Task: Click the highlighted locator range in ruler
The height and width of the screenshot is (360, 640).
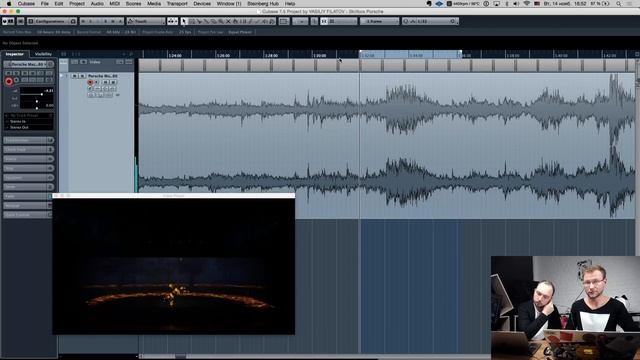Action: click(410, 55)
